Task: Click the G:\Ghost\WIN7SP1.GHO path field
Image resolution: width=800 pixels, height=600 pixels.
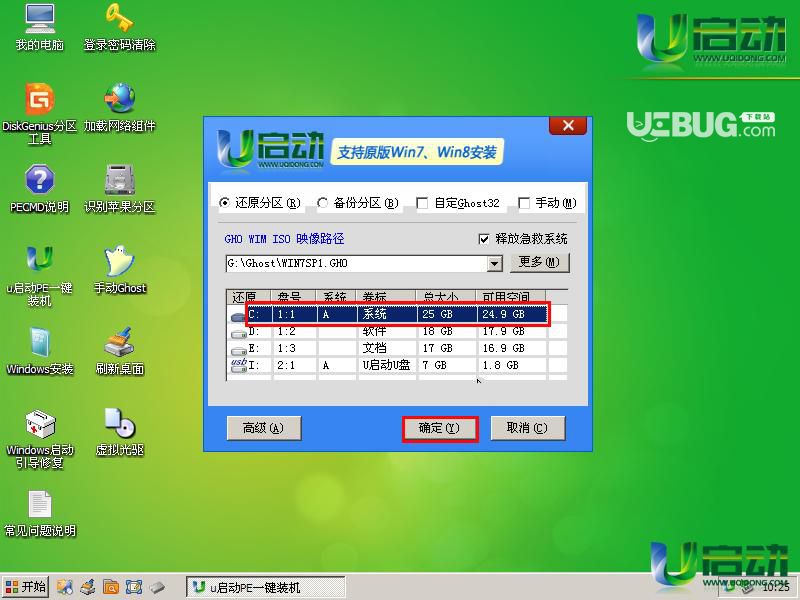Action: click(x=356, y=264)
